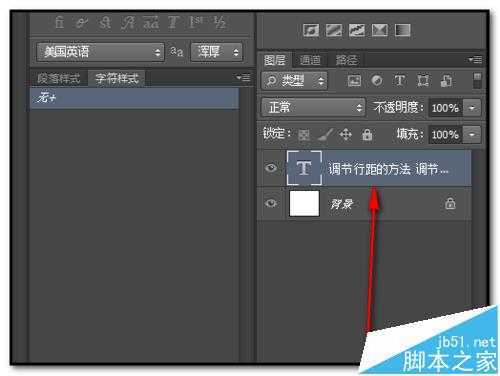The image size is (500, 376).
Task: Switch to the 字符样式 tab
Action: pyautogui.click(x=117, y=79)
